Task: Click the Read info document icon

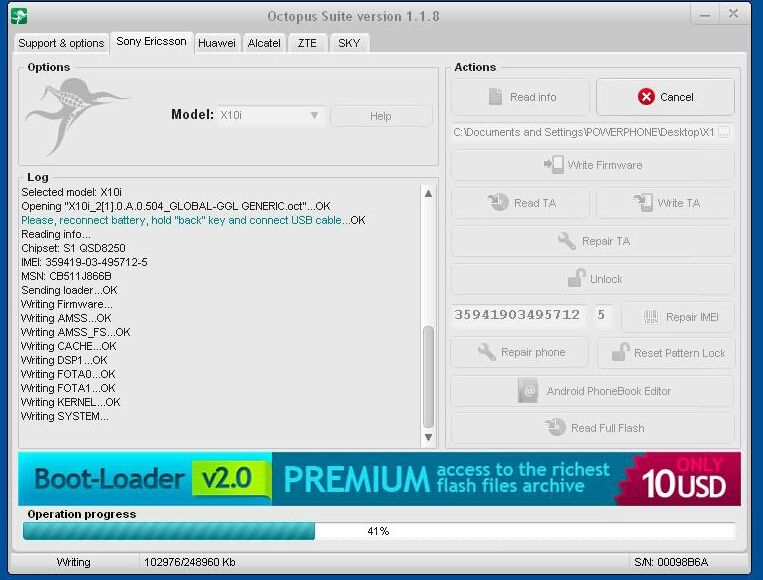Action: [x=495, y=97]
